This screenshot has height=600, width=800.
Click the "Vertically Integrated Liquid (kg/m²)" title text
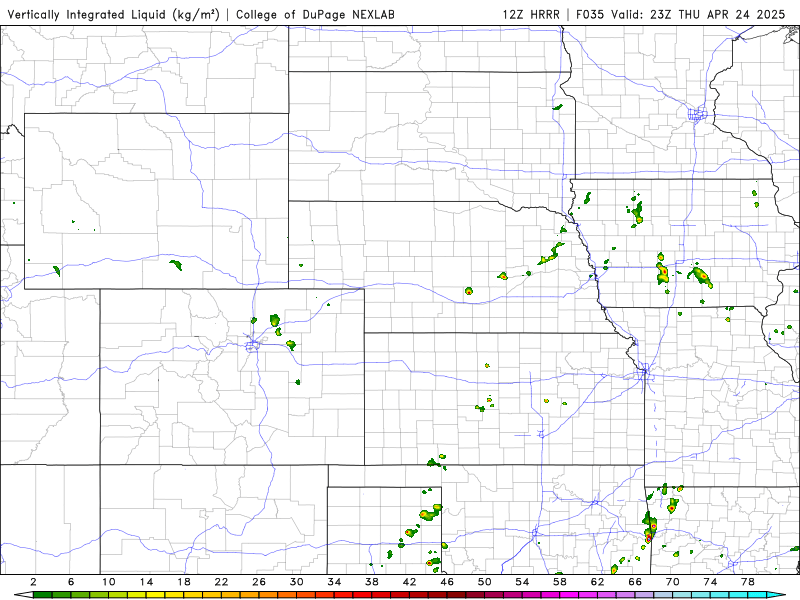(x=113, y=15)
